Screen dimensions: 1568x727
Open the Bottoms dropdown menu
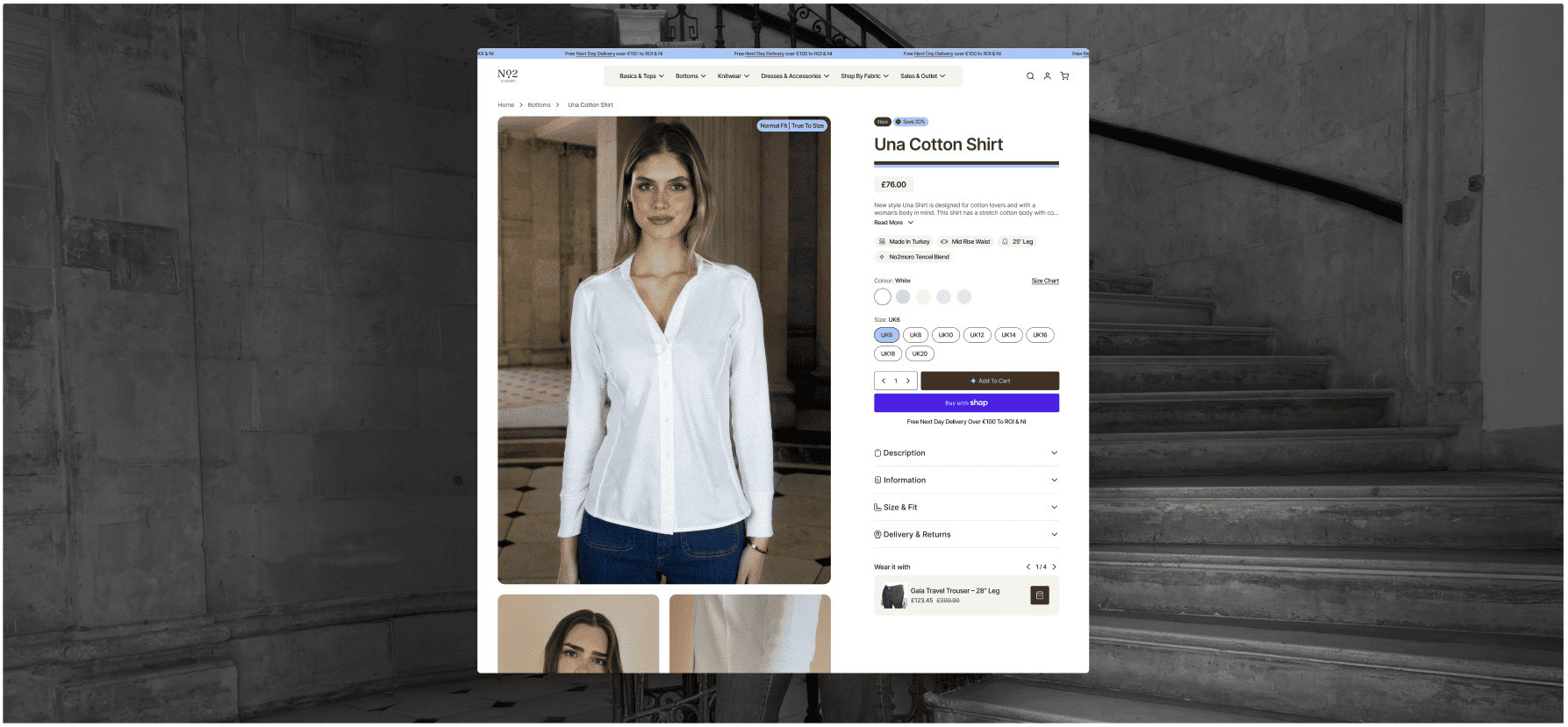pos(691,76)
